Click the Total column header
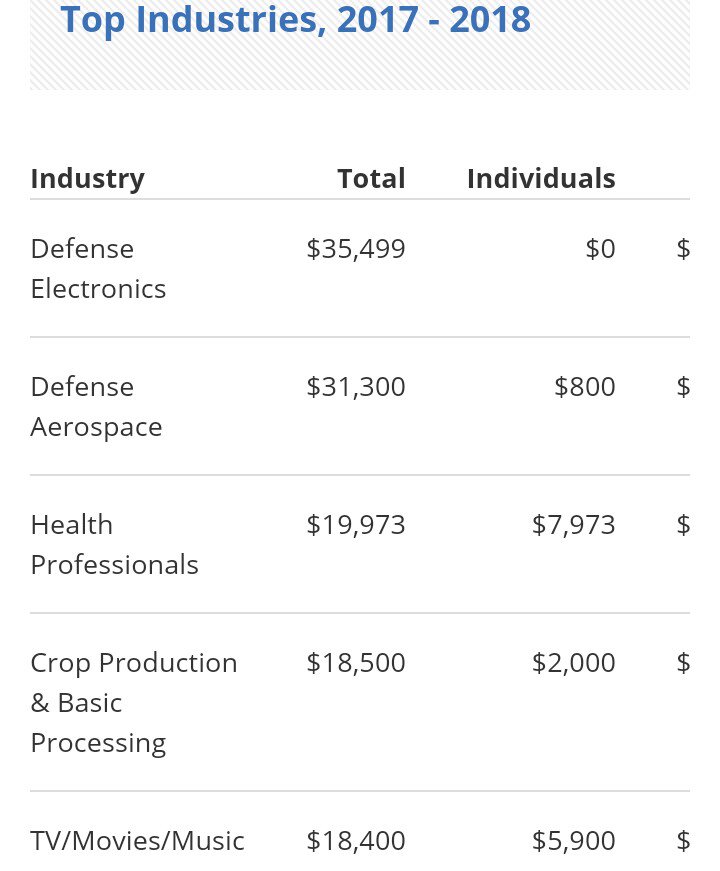This screenshot has width=720, height=871. (371, 179)
